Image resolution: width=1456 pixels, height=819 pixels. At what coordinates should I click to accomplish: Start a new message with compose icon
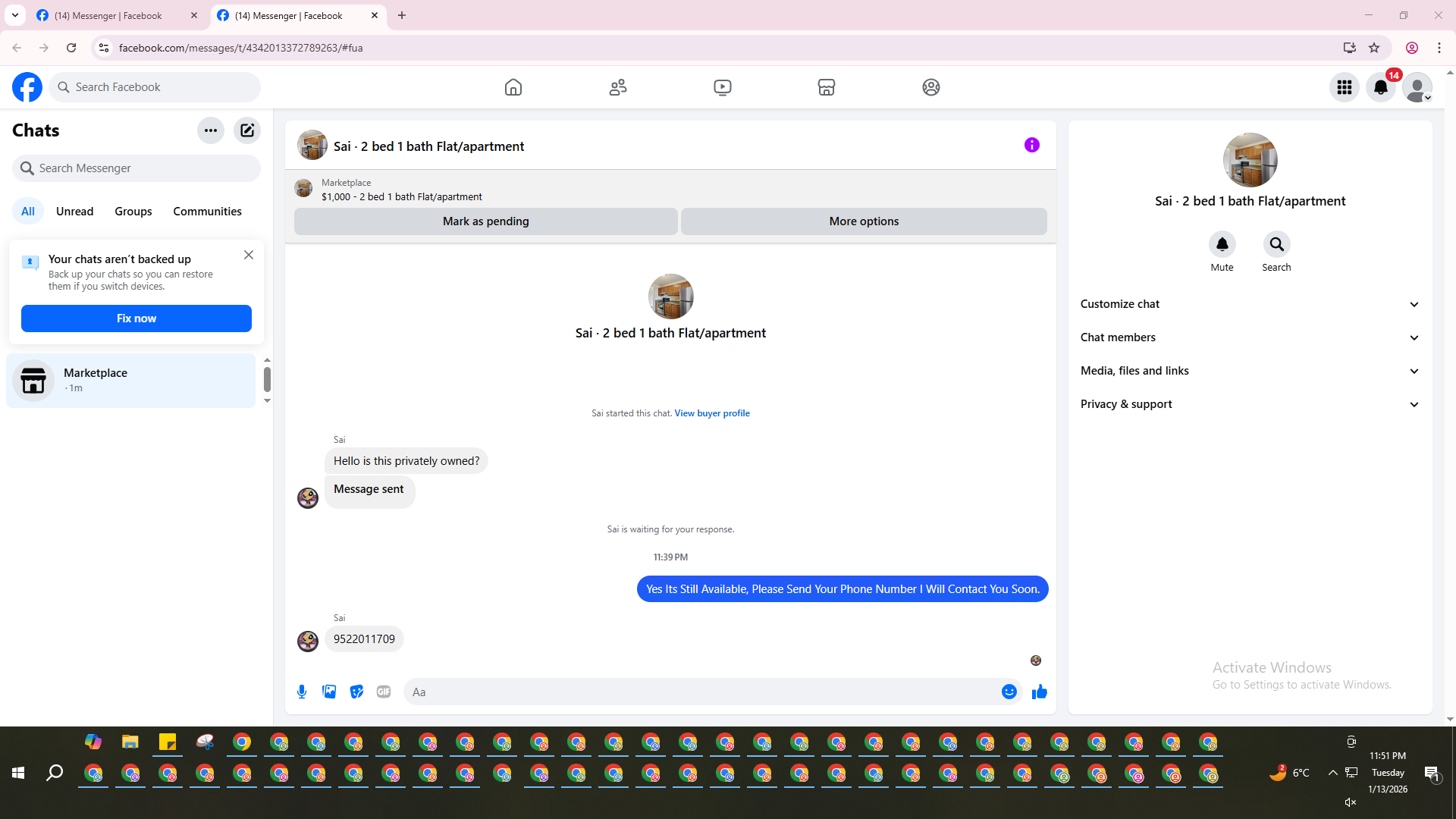click(247, 130)
